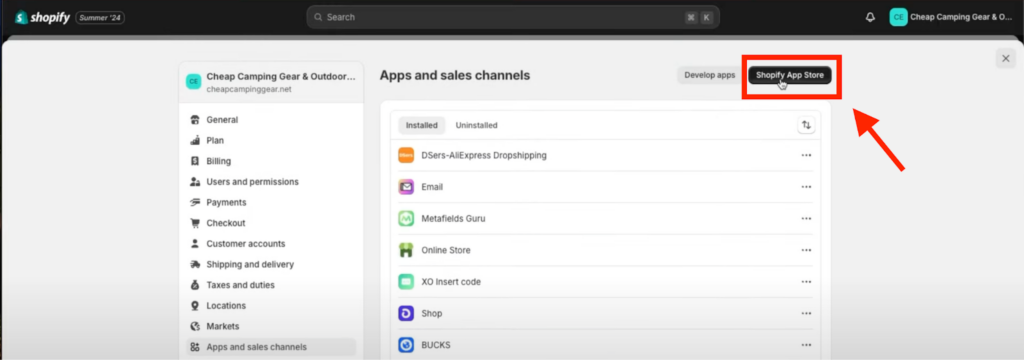The image size is (1024, 360).
Task: Click the Shopify logo
Action: pos(42,18)
